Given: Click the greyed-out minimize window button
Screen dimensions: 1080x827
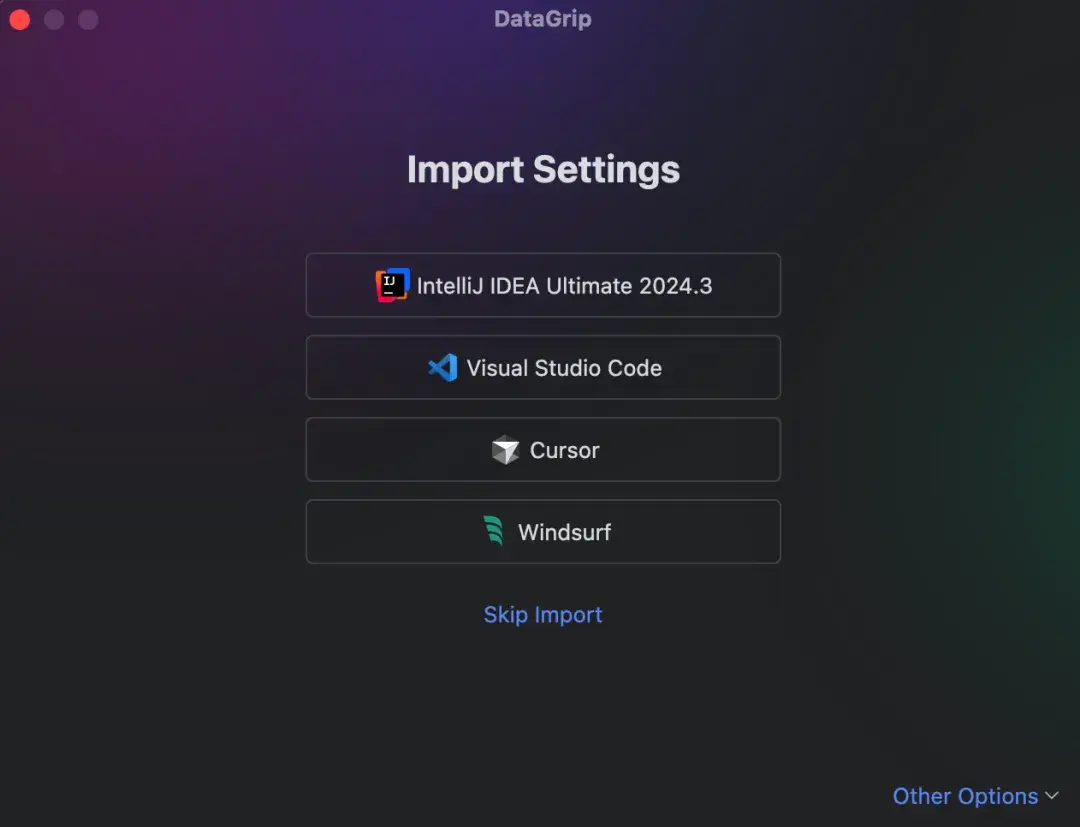Looking at the screenshot, I should [54, 19].
